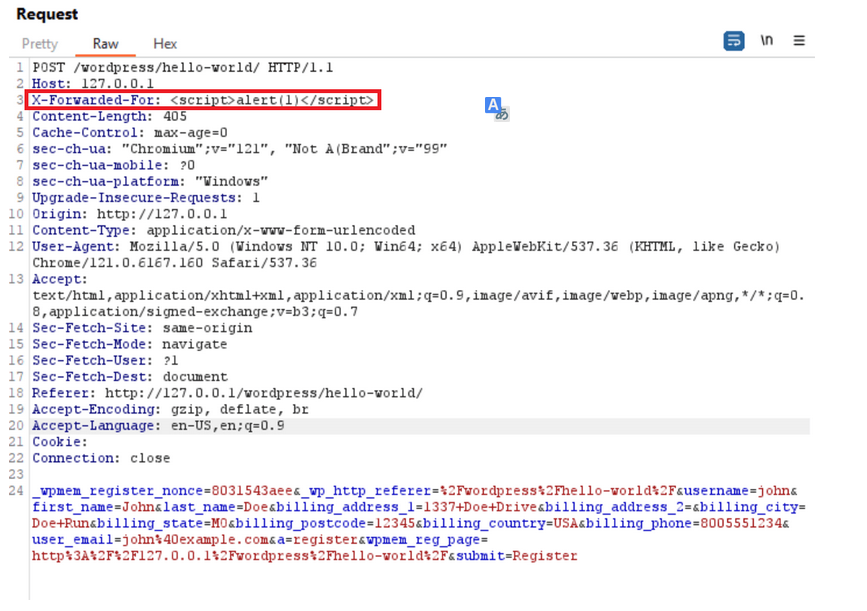Click the _wpmem_register_nonce body parameter
This screenshot has height=611, width=867.
point(162,491)
